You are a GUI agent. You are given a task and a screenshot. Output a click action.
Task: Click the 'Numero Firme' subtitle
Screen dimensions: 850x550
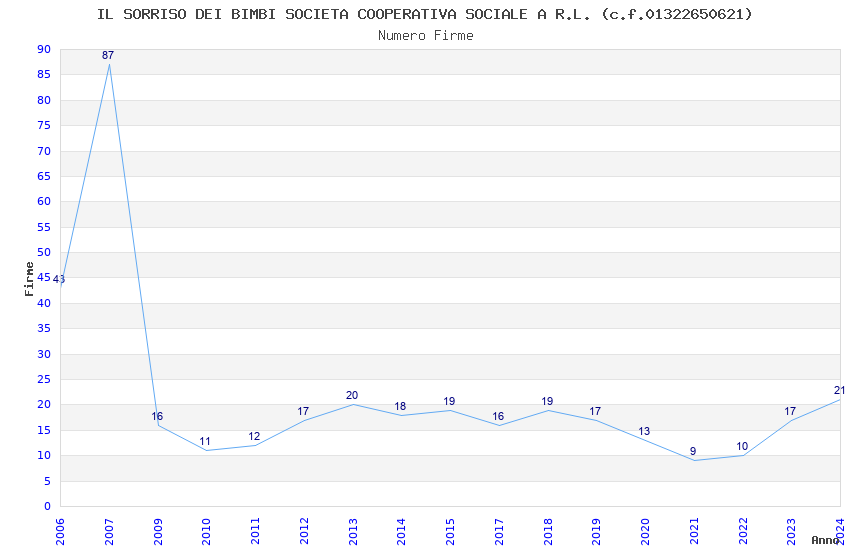pos(425,35)
